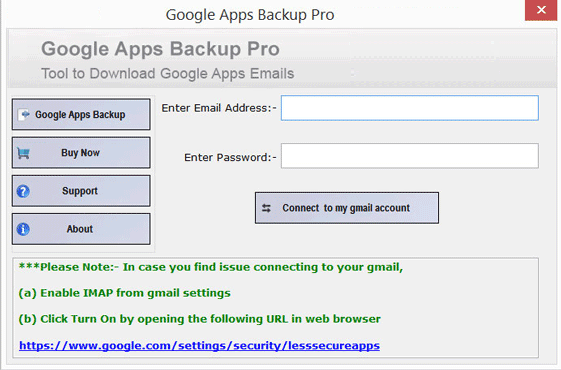Click the 'Enable IMAP from gmail settings' note
Image resolution: width=561 pixels, height=370 pixels.
pos(125,293)
